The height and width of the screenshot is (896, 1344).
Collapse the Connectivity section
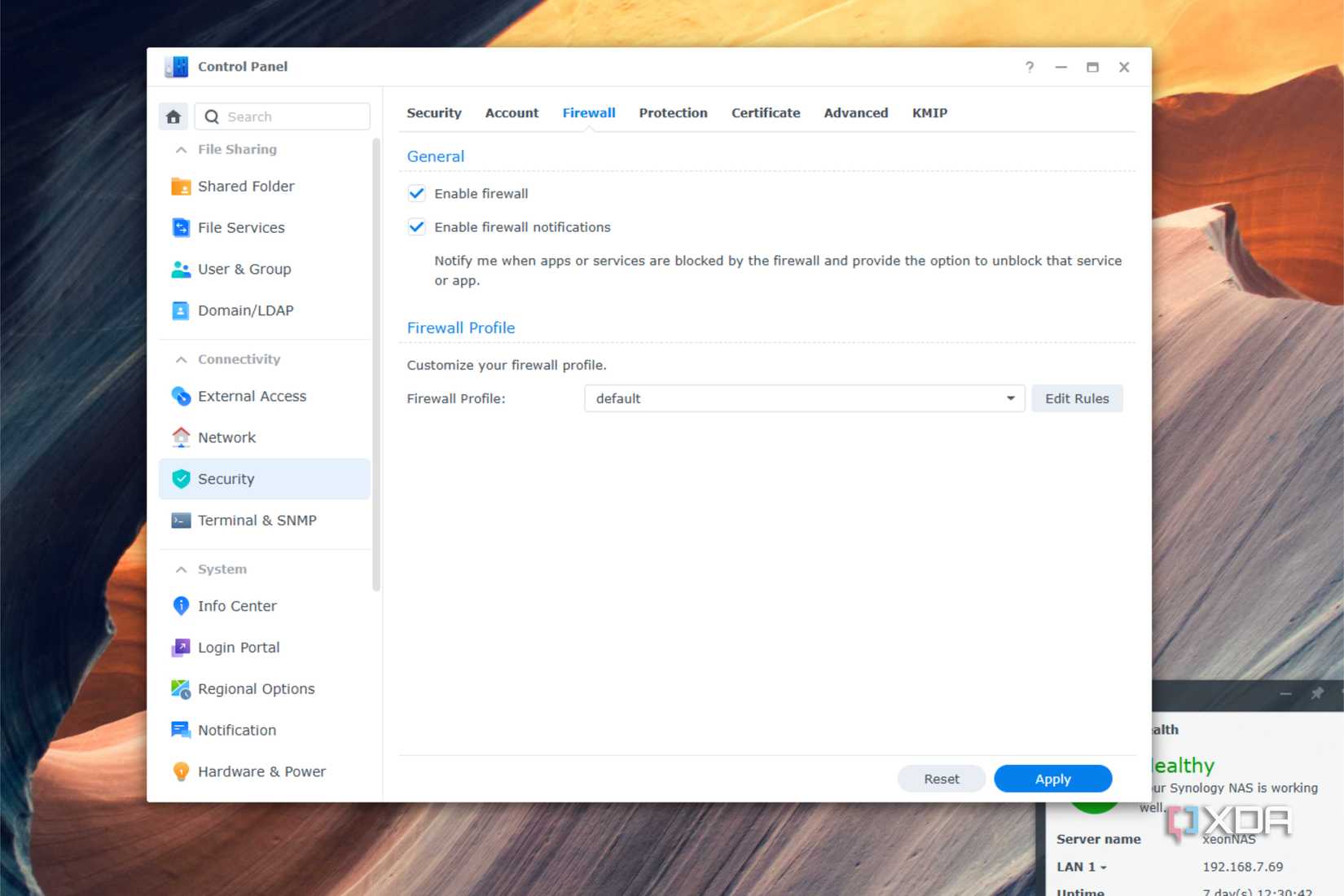pyautogui.click(x=181, y=359)
